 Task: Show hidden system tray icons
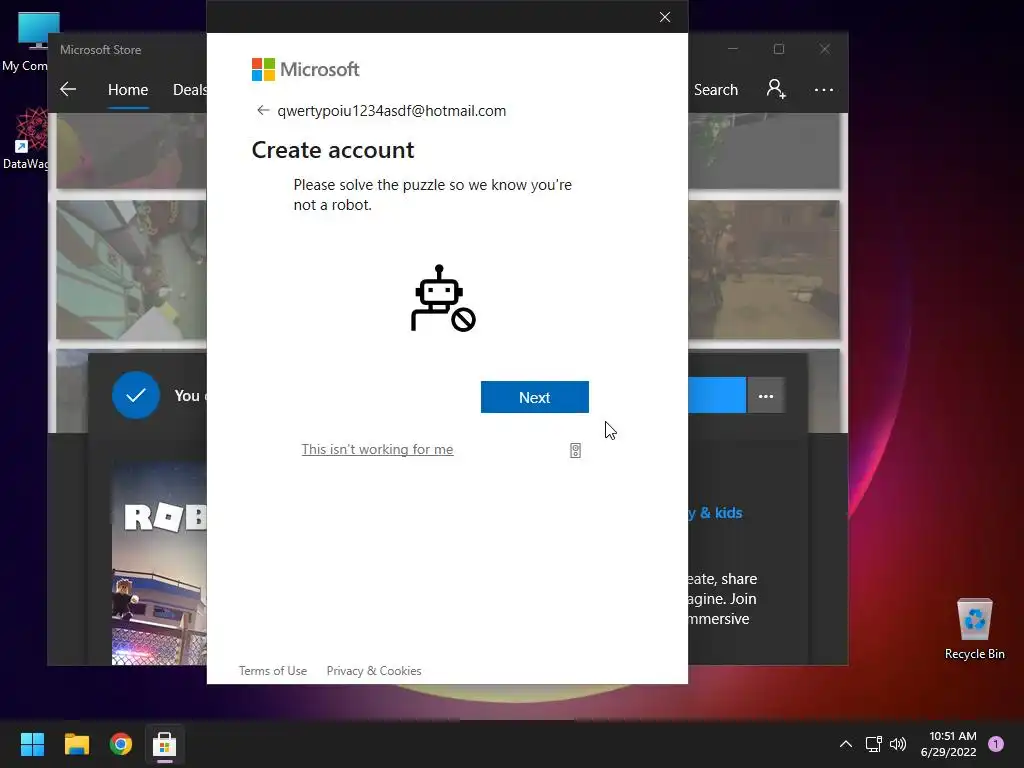(x=846, y=744)
